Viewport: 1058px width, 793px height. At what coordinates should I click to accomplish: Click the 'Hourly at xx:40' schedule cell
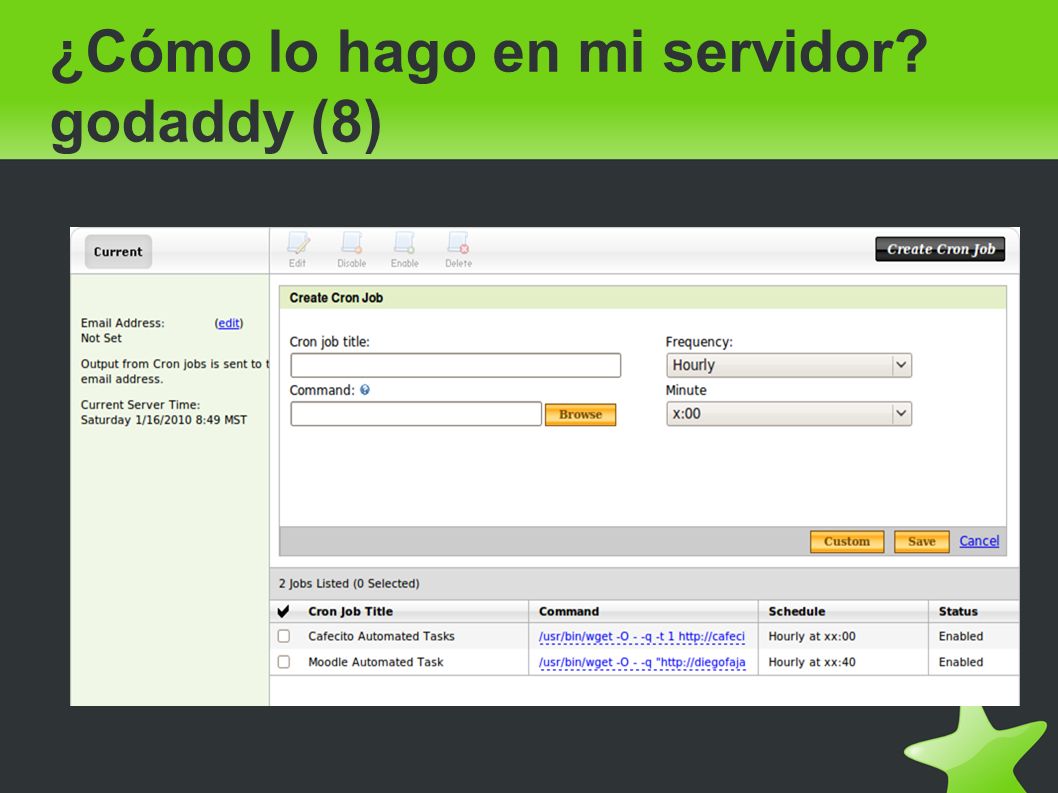[x=812, y=662]
